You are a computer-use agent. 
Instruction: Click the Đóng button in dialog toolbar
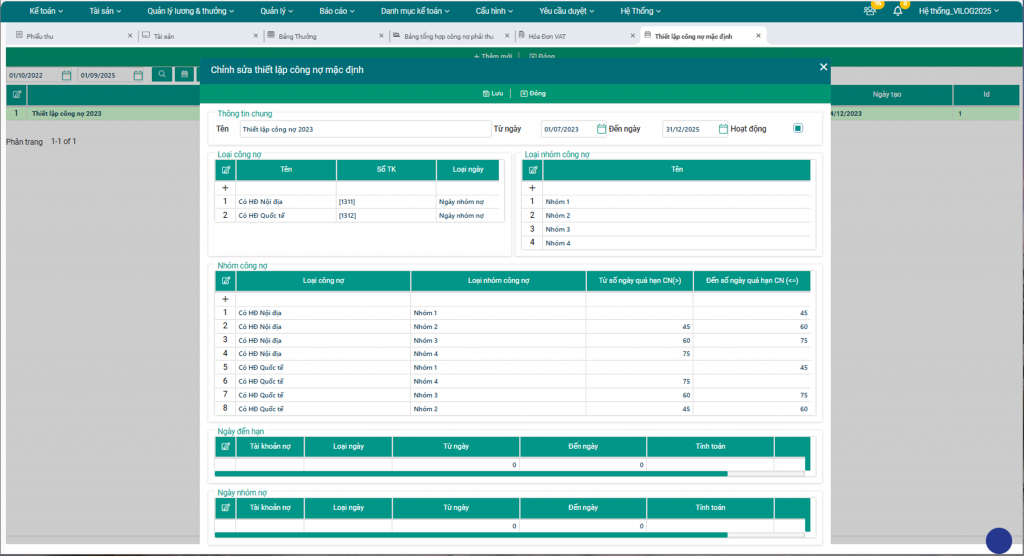[x=533, y=93]
